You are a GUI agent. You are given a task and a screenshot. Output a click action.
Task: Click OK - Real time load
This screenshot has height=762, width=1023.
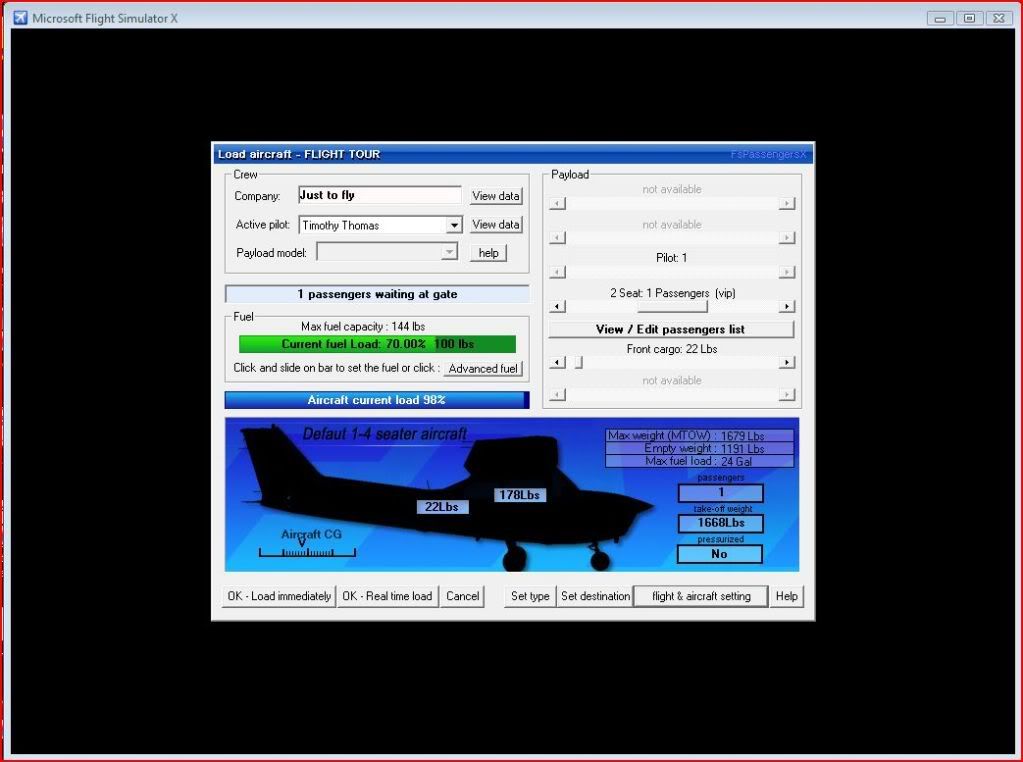click(x=387, y=596)
